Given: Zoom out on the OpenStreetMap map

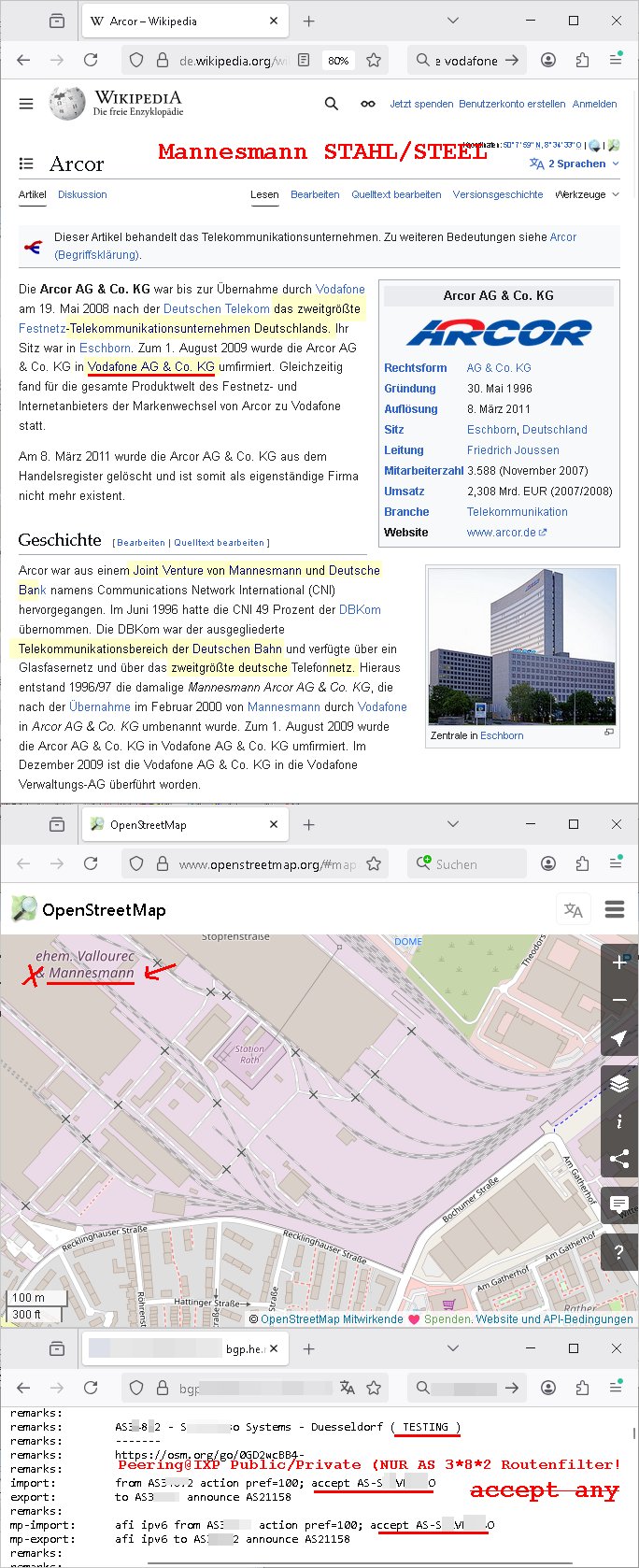Looking at the screenshot, I should pyautogui.click(x=618, y=1001).
